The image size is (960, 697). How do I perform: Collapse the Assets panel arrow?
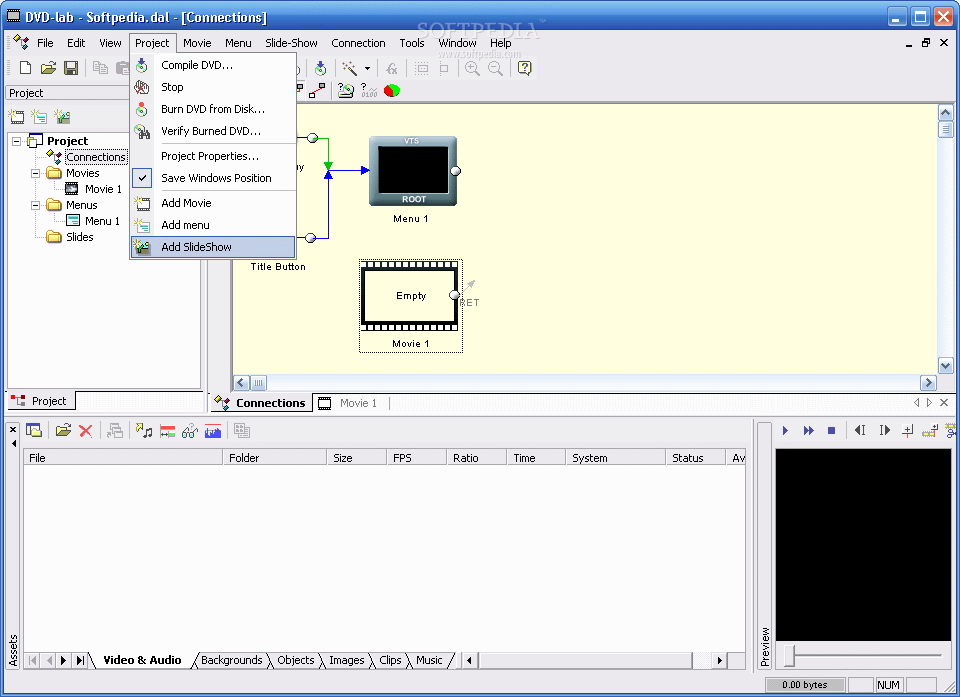(x=13, y=443)
